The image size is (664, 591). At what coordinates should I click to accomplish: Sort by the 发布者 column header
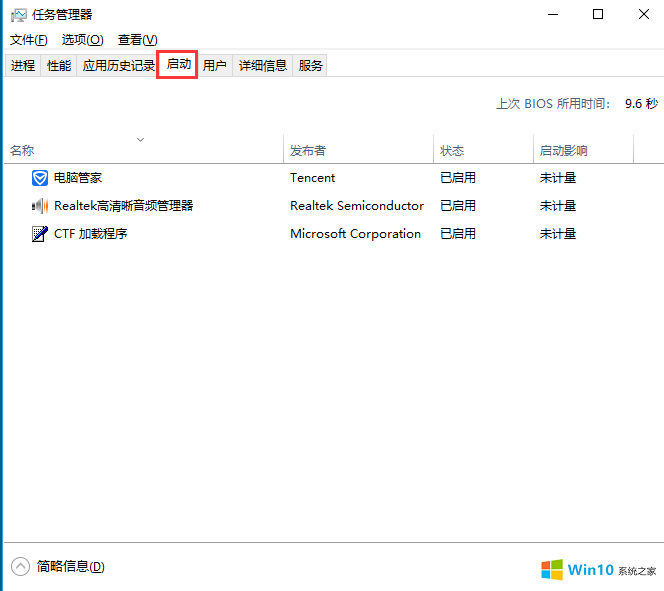click(358, 149)
